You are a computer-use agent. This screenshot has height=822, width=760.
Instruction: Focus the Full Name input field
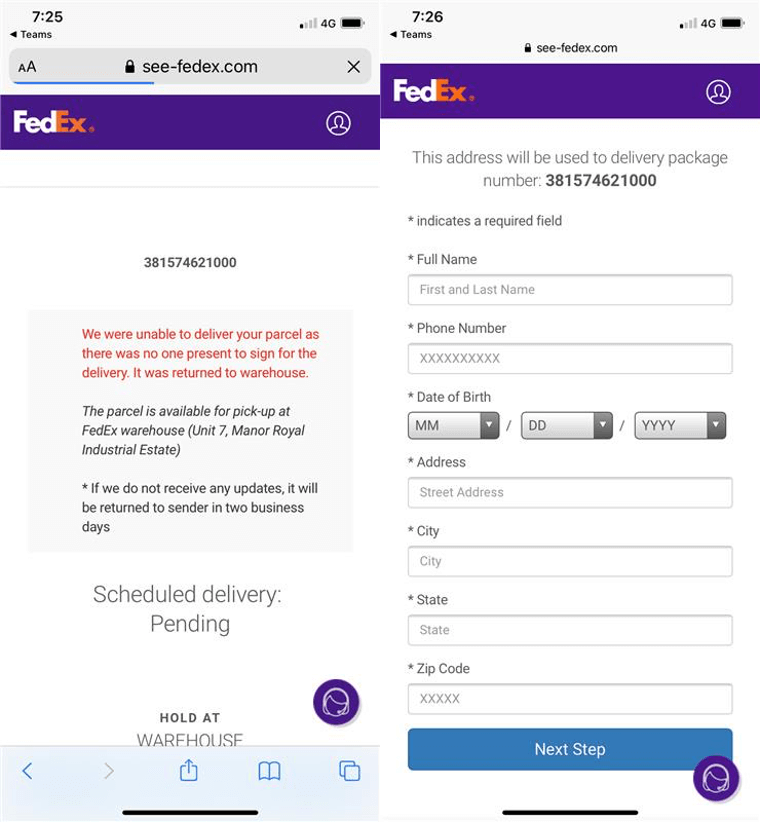(570, 290)
